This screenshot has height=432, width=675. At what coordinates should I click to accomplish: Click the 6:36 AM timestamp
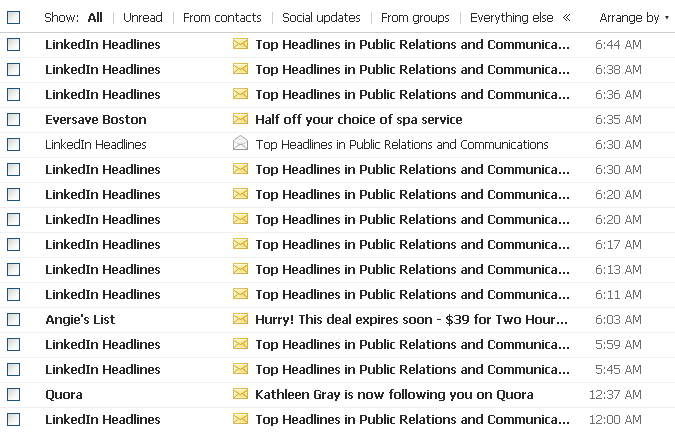pyautogui.click(x=618, y=94)
